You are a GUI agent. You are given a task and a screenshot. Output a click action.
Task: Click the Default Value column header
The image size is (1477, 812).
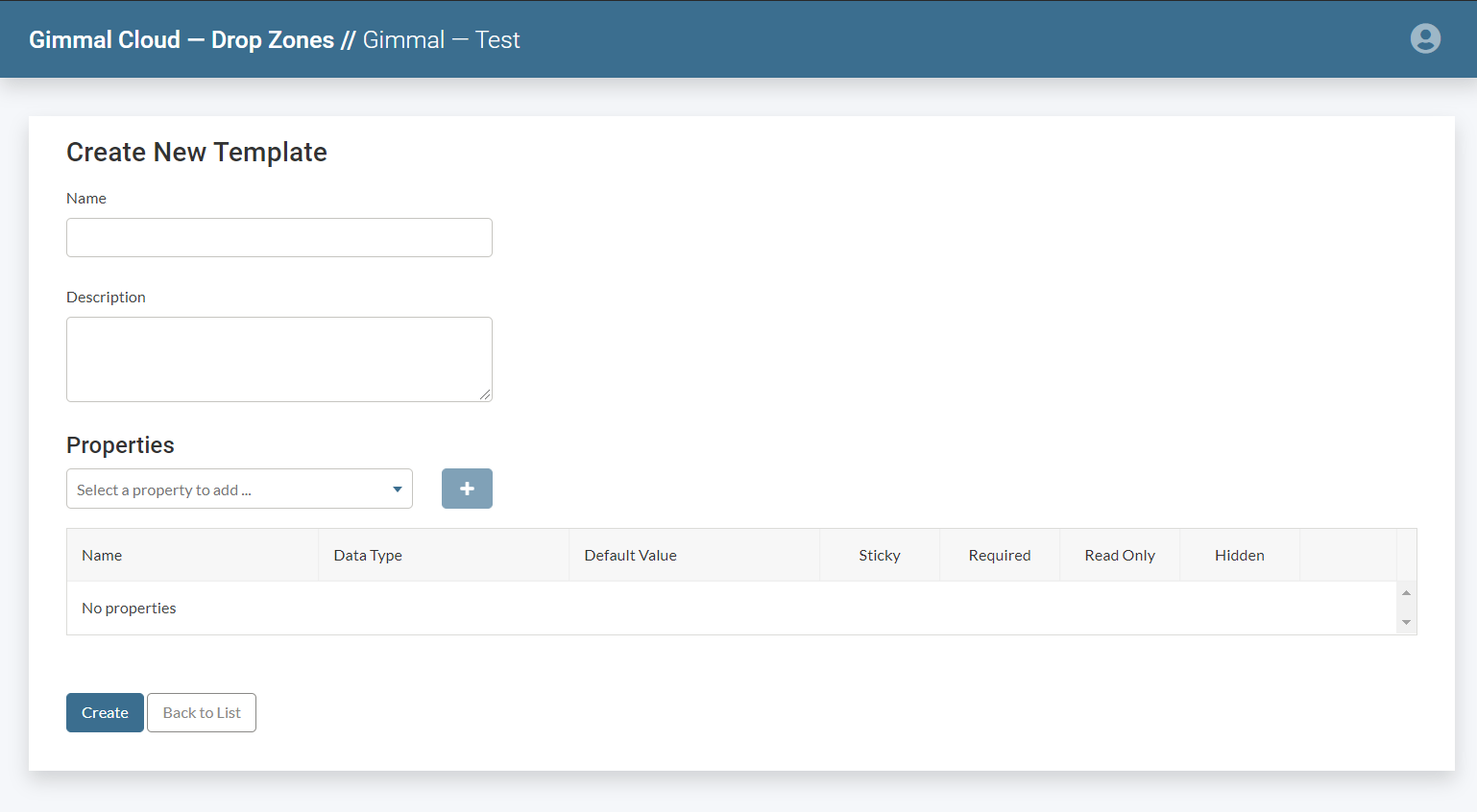(x=630, y=556)
